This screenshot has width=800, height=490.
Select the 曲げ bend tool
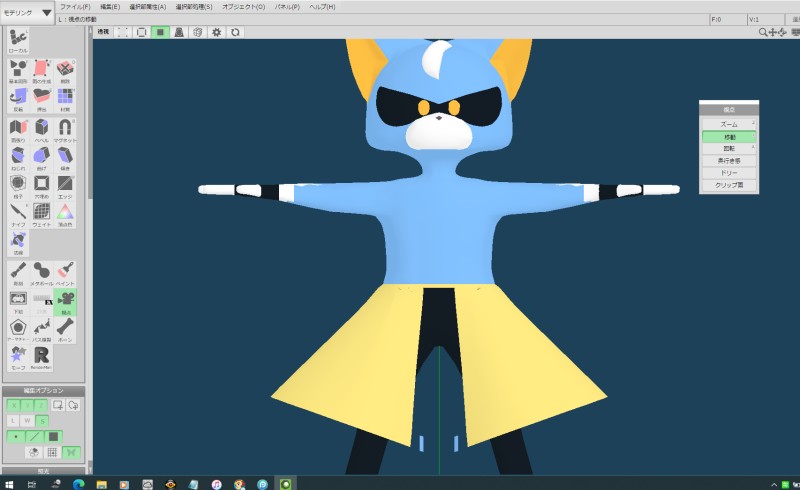click(x=41, y=159)
